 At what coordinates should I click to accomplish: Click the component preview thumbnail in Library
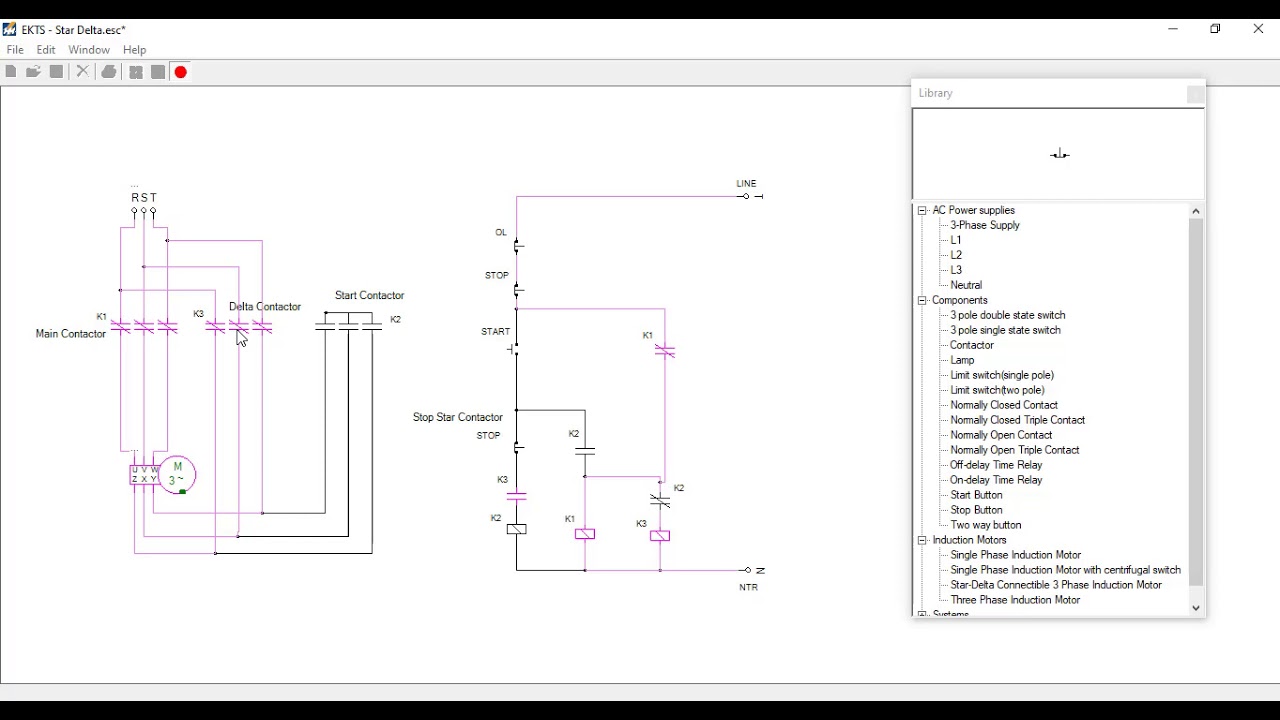click(1059, 154)
